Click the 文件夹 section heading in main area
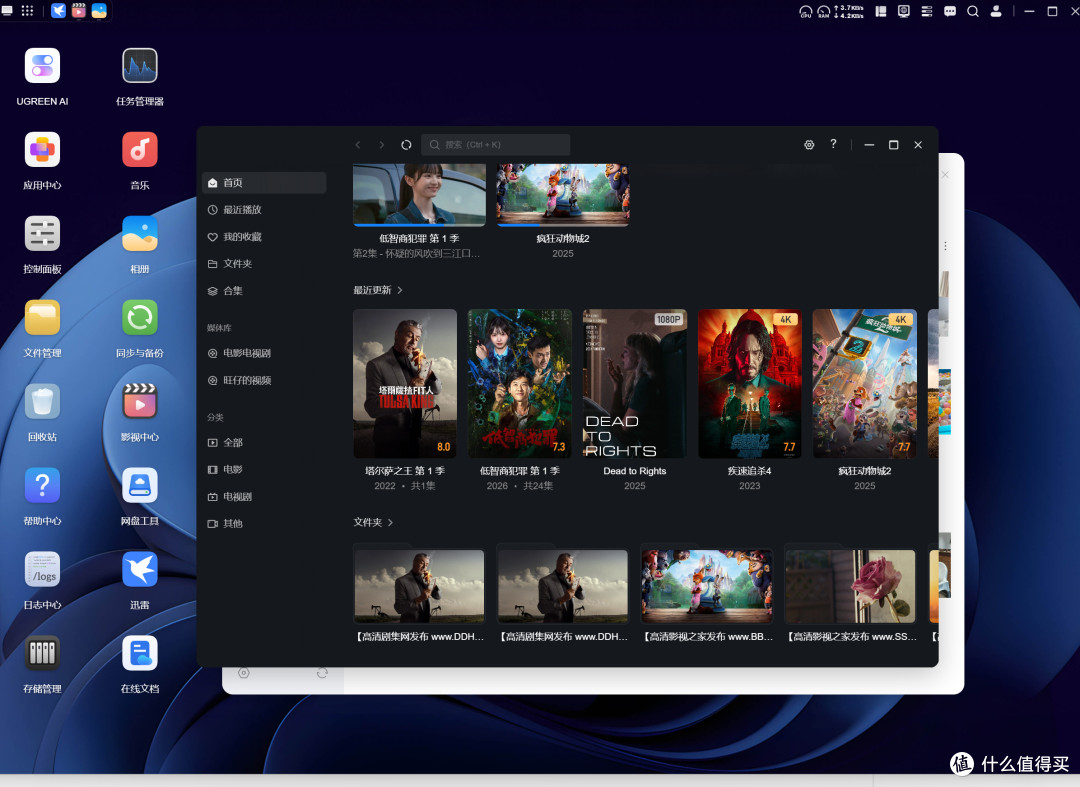 (x=368, y=523)
